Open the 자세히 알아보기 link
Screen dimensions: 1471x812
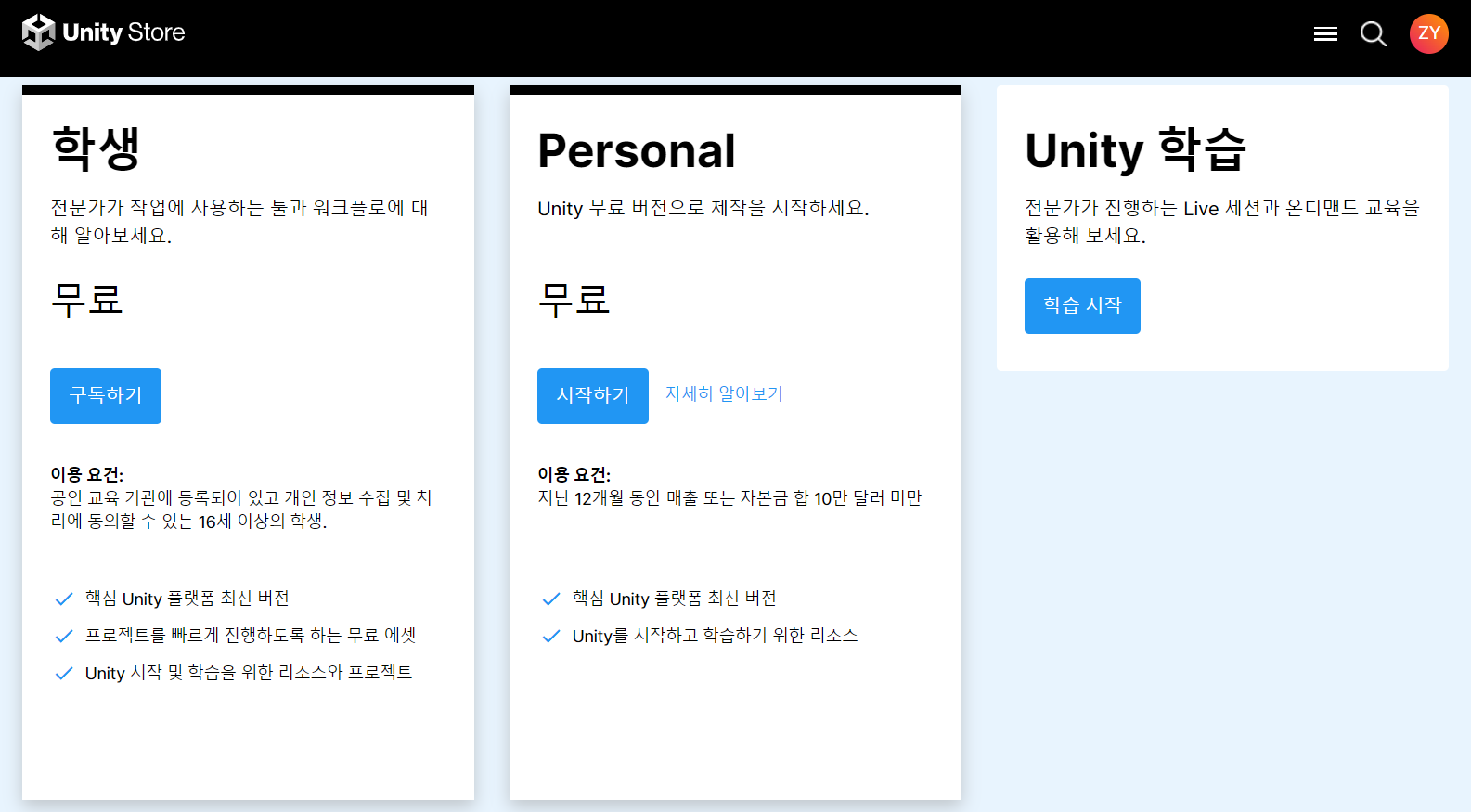(724, 394)
